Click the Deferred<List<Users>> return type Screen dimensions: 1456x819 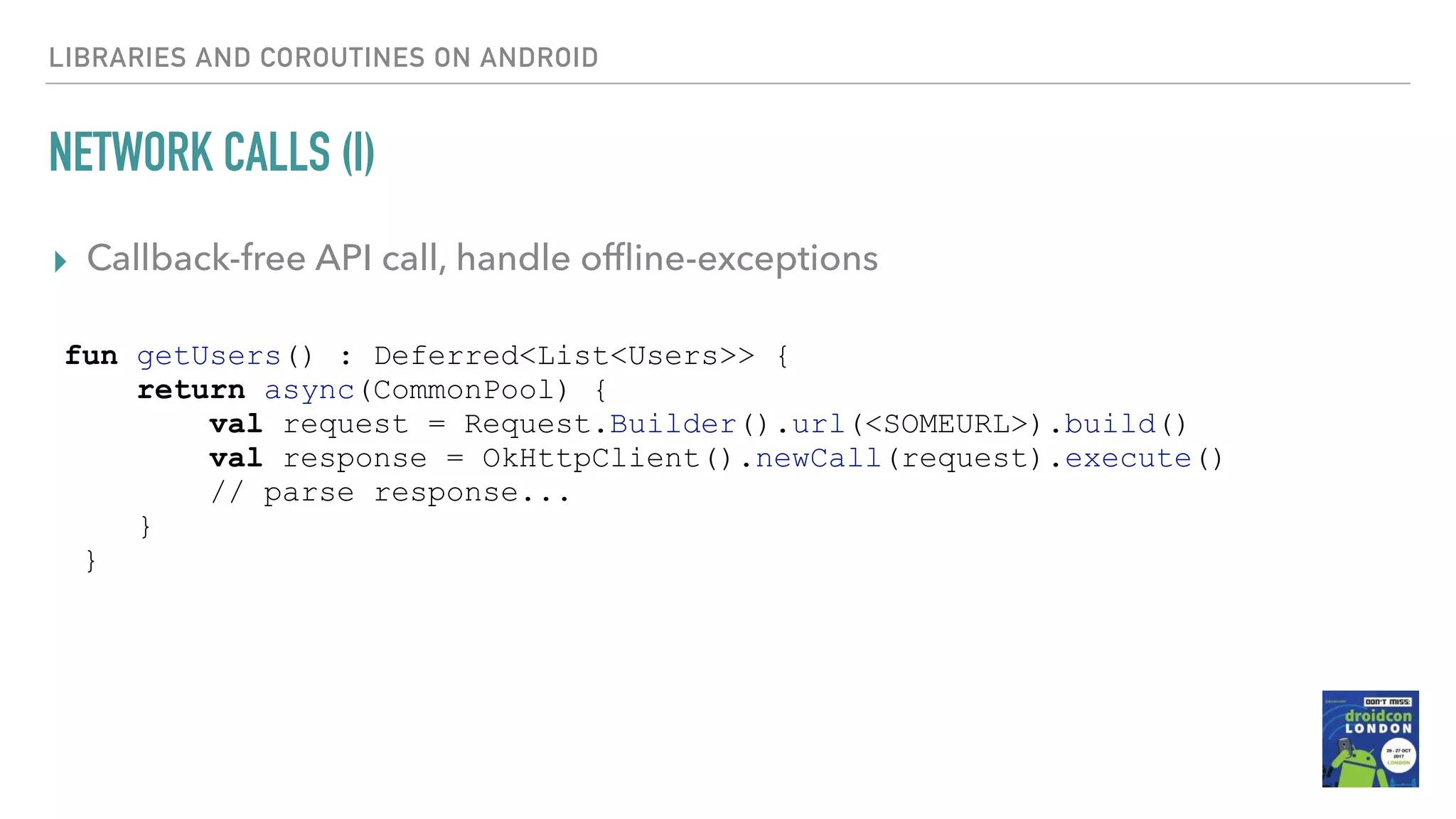tap(564, 355)
